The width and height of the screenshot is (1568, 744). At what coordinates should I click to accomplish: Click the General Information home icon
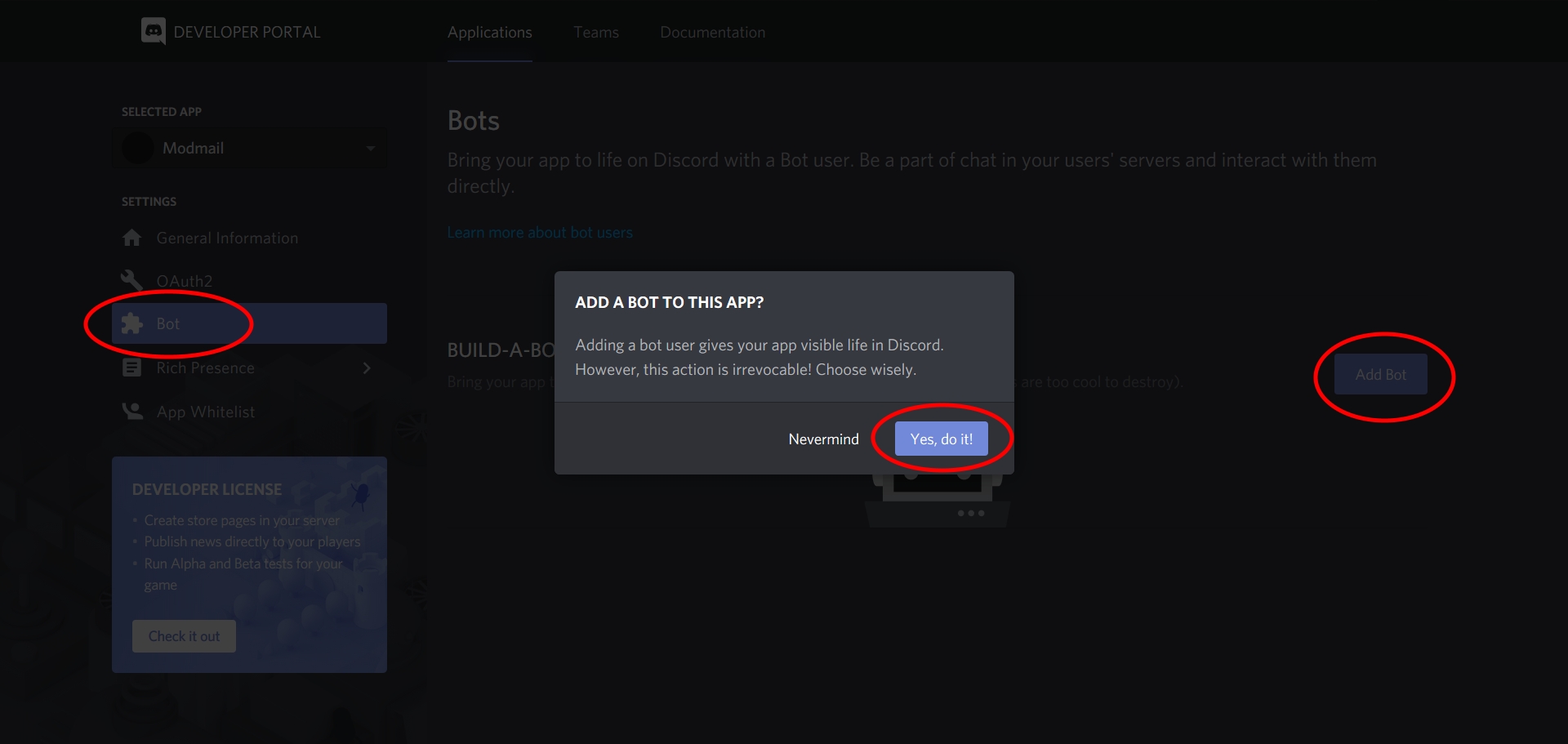[x=131, y=238]
